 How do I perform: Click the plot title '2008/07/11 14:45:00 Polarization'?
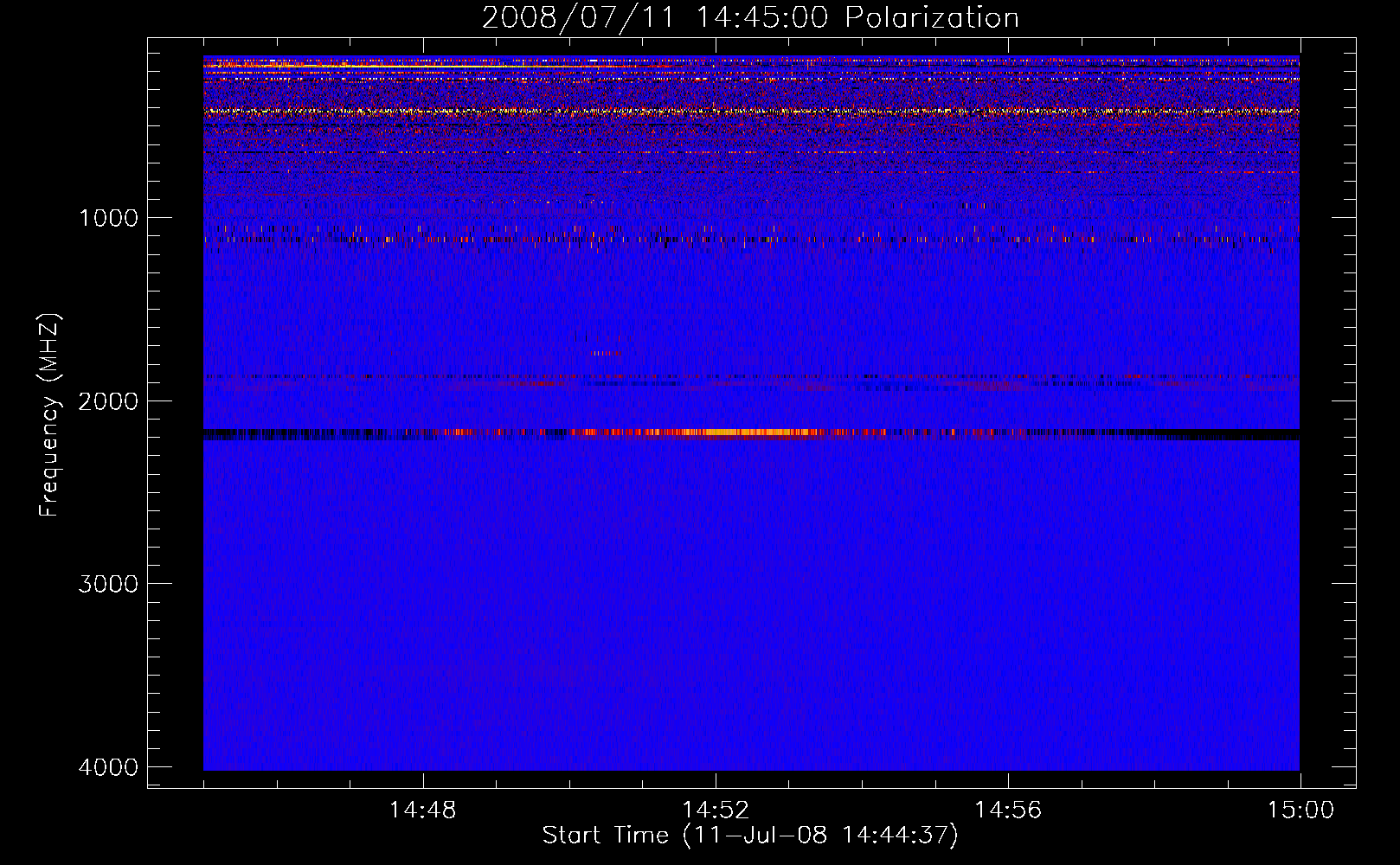[x=750, y=18]
